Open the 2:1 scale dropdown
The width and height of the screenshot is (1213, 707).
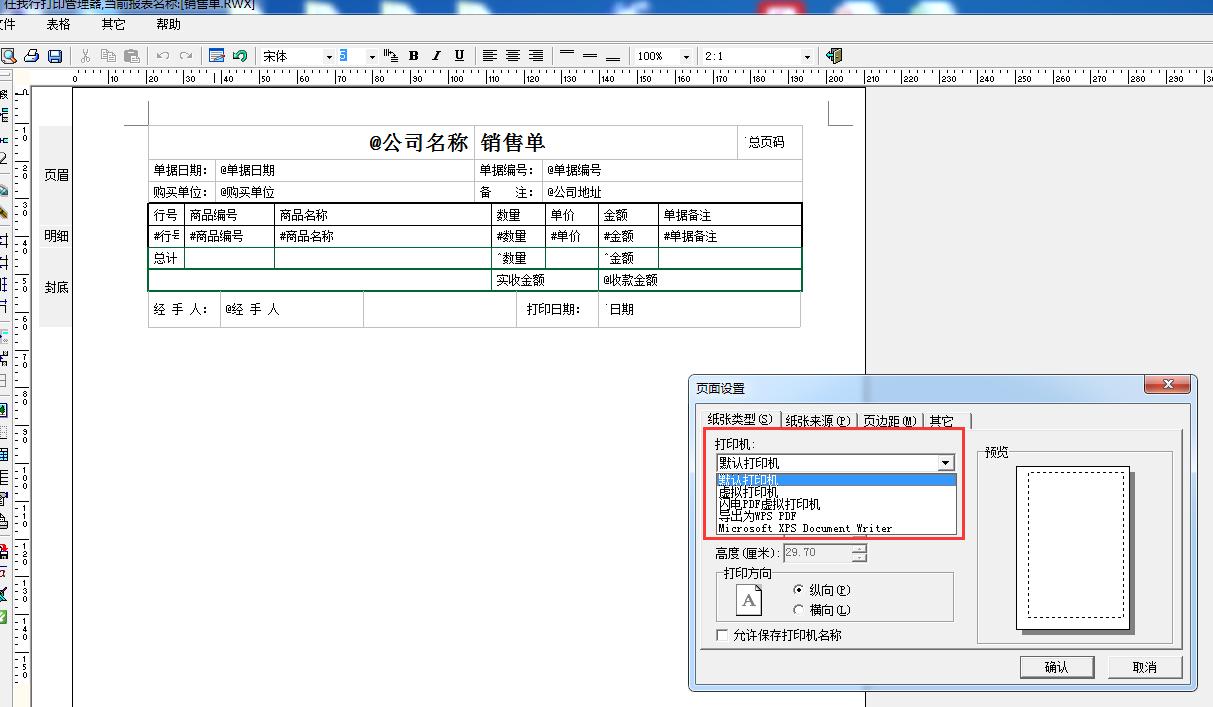point(806,56)
